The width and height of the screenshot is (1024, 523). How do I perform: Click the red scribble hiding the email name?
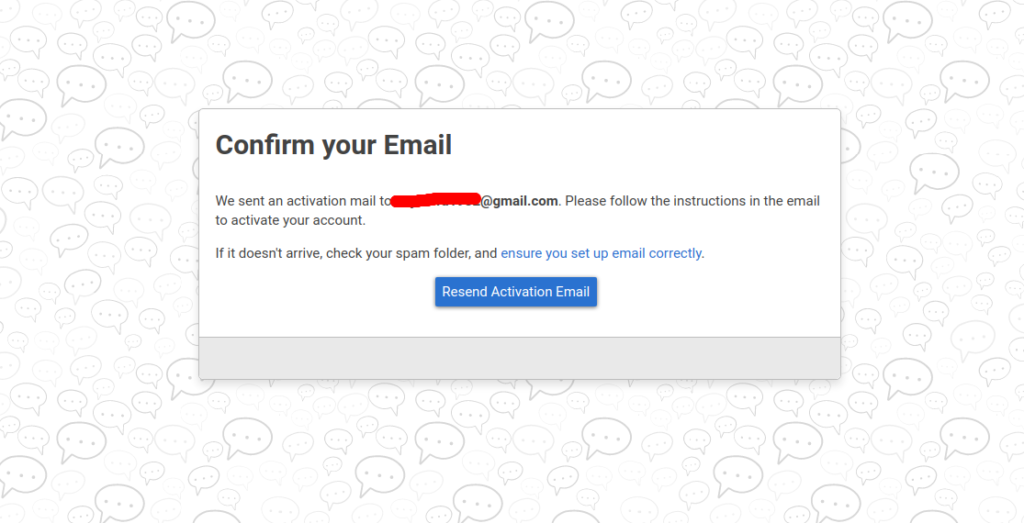point(436,200)
